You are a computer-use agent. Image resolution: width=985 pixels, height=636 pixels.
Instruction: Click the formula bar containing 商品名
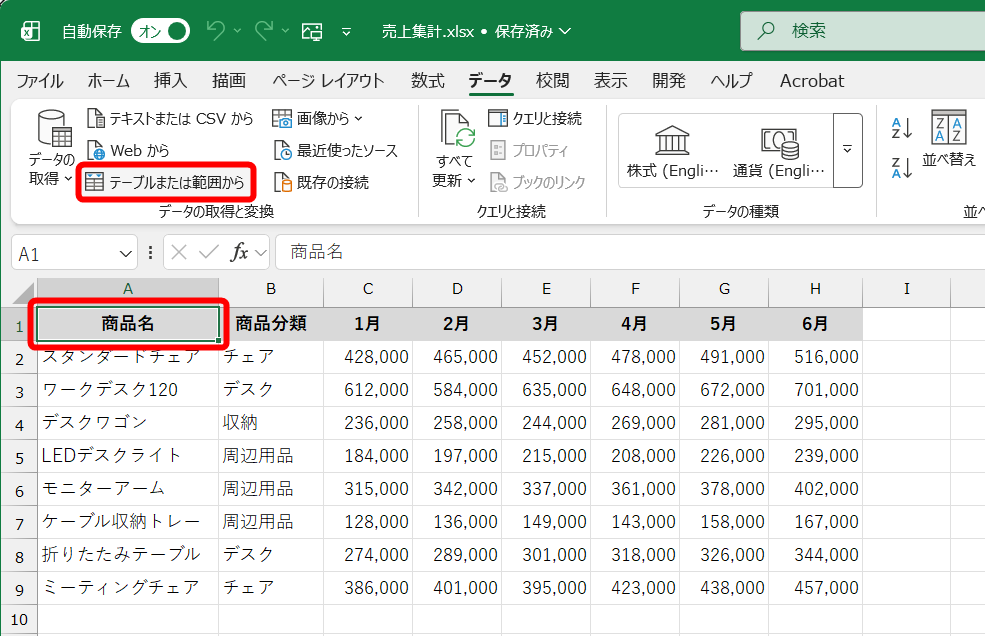click(630, 253)
